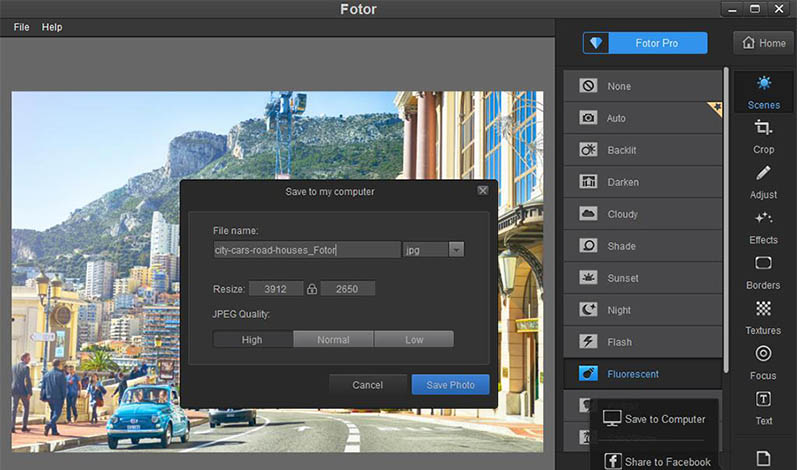
Task: Select the Adjust pencil tool
Action: (x=763, y=181)
